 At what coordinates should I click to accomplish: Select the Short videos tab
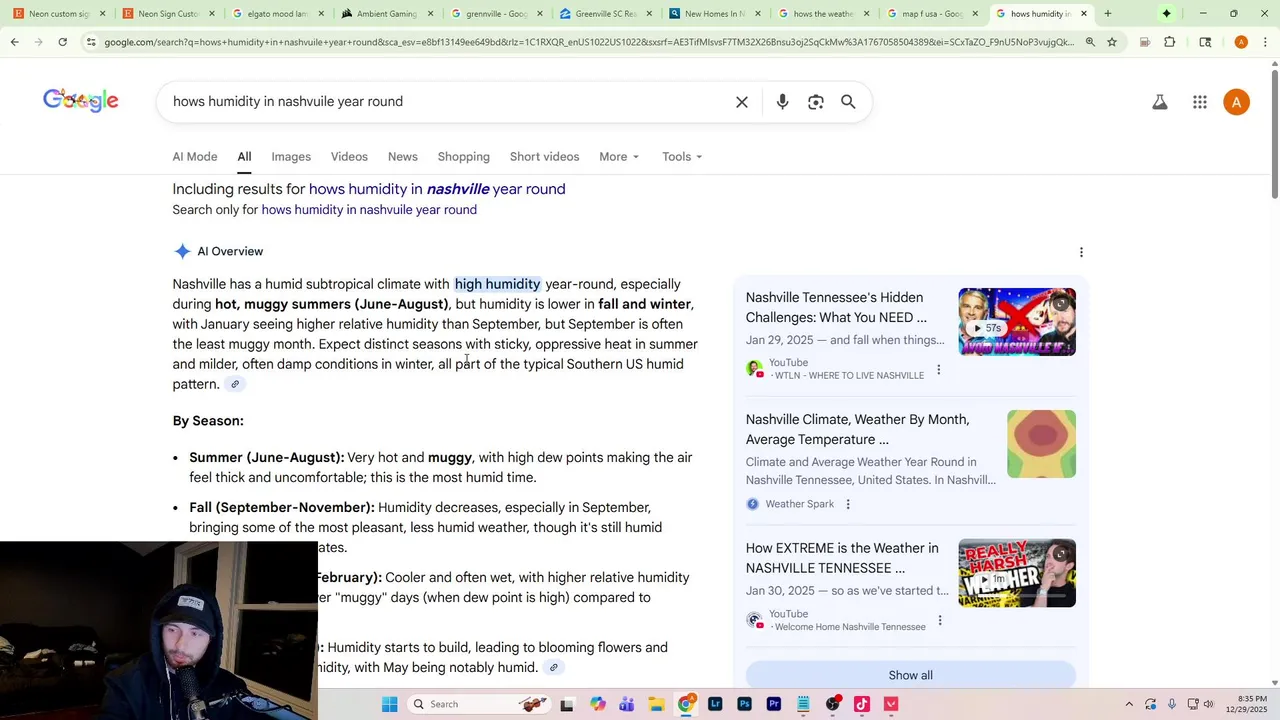point(544,157)
